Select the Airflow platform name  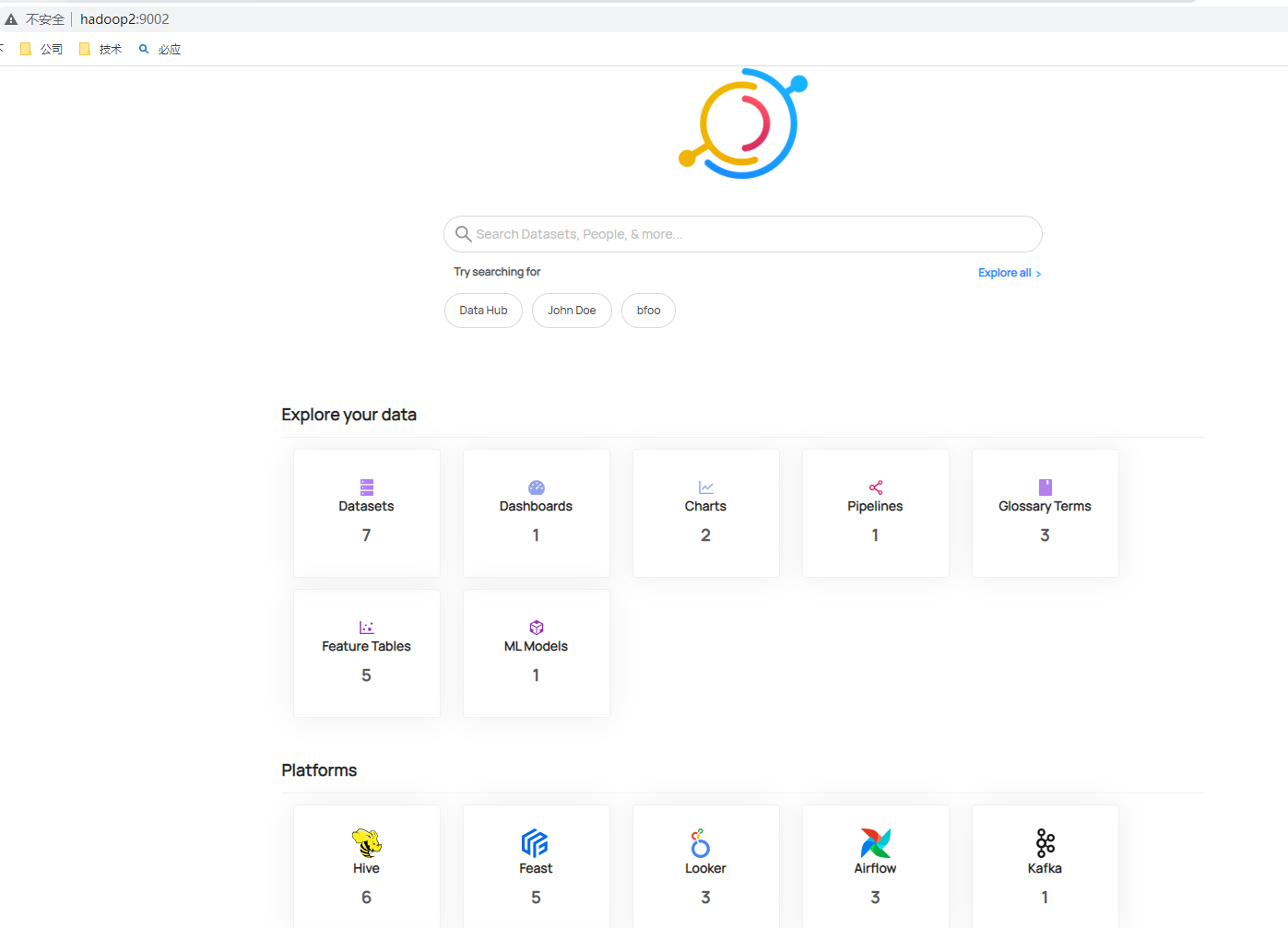tap(875, 868)
